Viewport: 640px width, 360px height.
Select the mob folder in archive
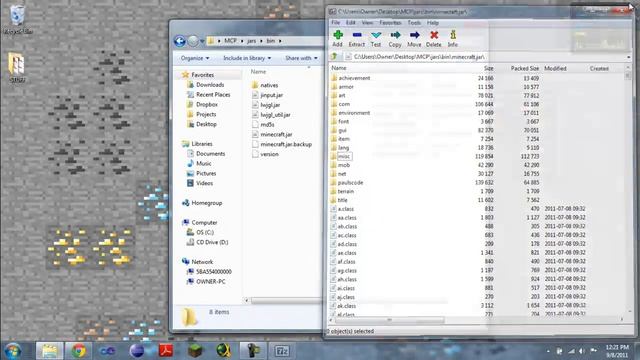344,165
